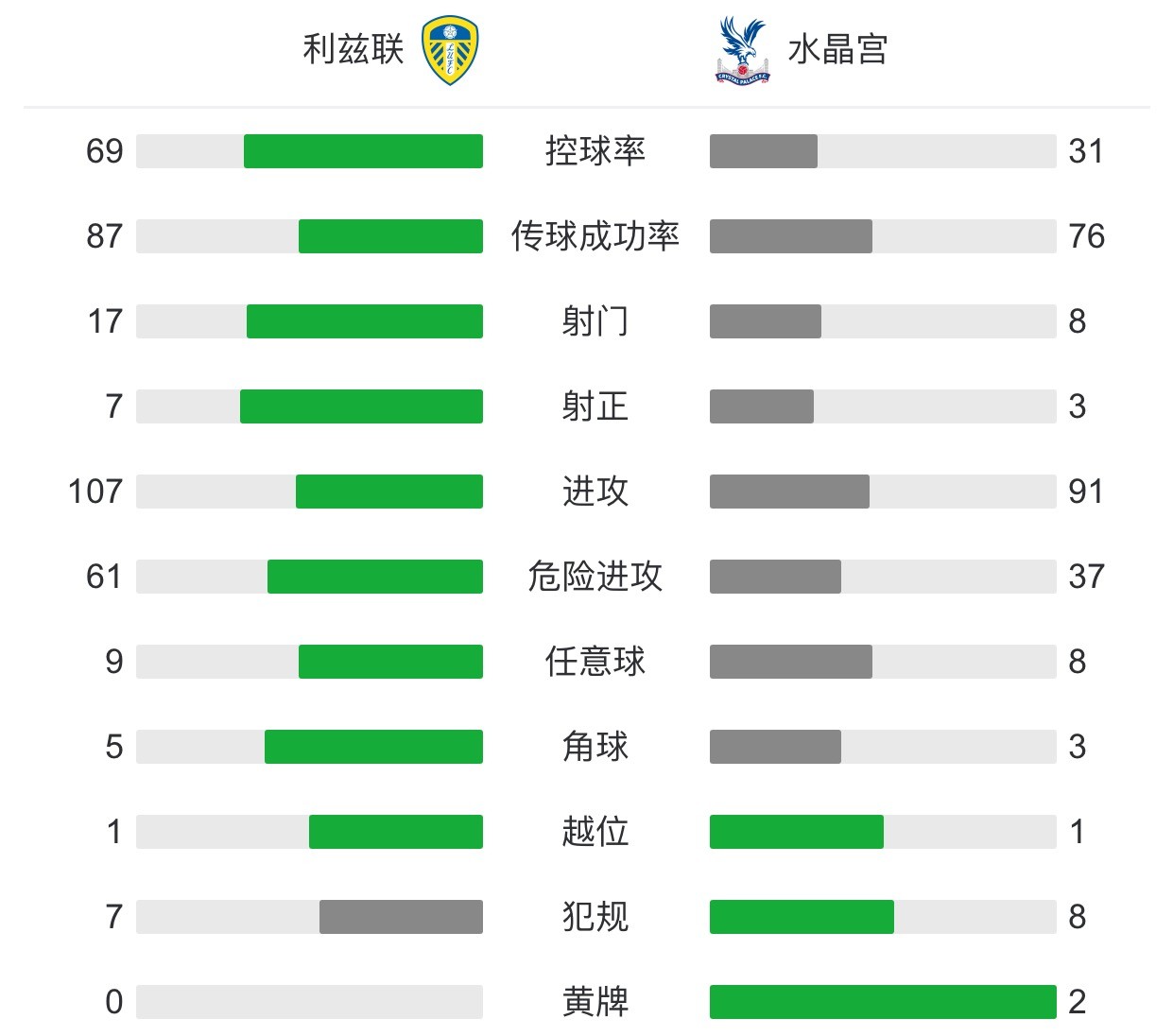Click the 越位 stat label
Screen dimensions: 1173x1036
[595, 832]
